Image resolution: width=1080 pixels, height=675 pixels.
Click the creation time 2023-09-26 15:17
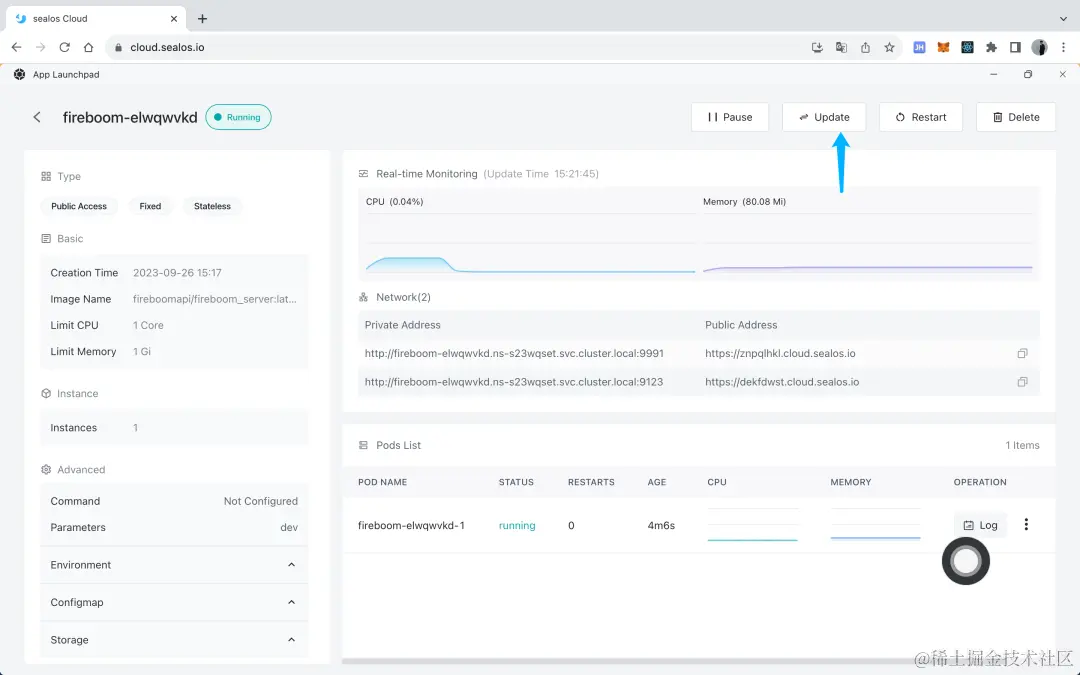tap(177, 273)
